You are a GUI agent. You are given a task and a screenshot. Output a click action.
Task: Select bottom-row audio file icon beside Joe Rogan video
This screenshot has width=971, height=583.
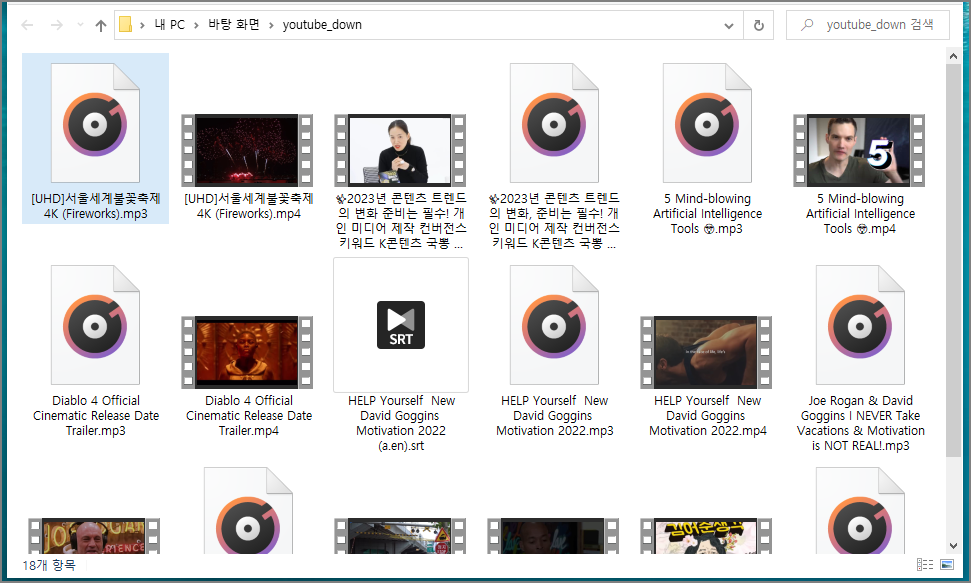pyautogui.click(x=248, y=511)
